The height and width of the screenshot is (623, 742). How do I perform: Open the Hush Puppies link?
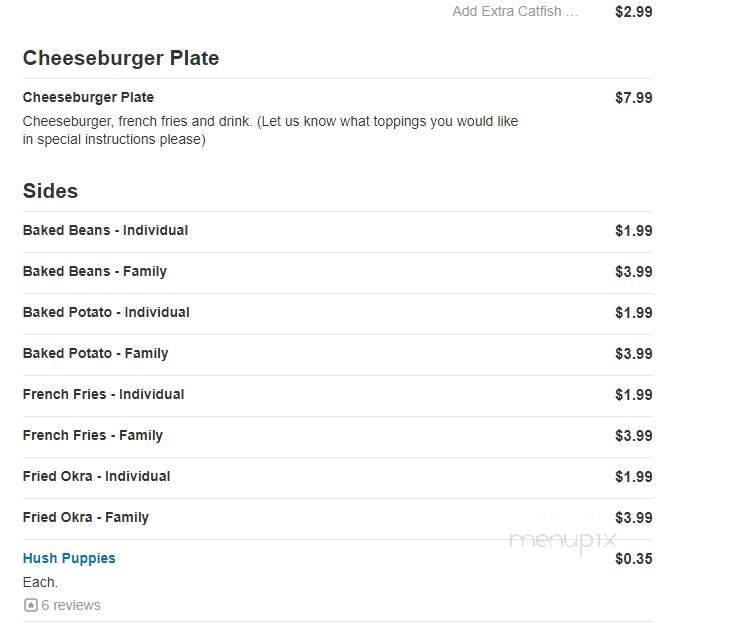[69, 558]
